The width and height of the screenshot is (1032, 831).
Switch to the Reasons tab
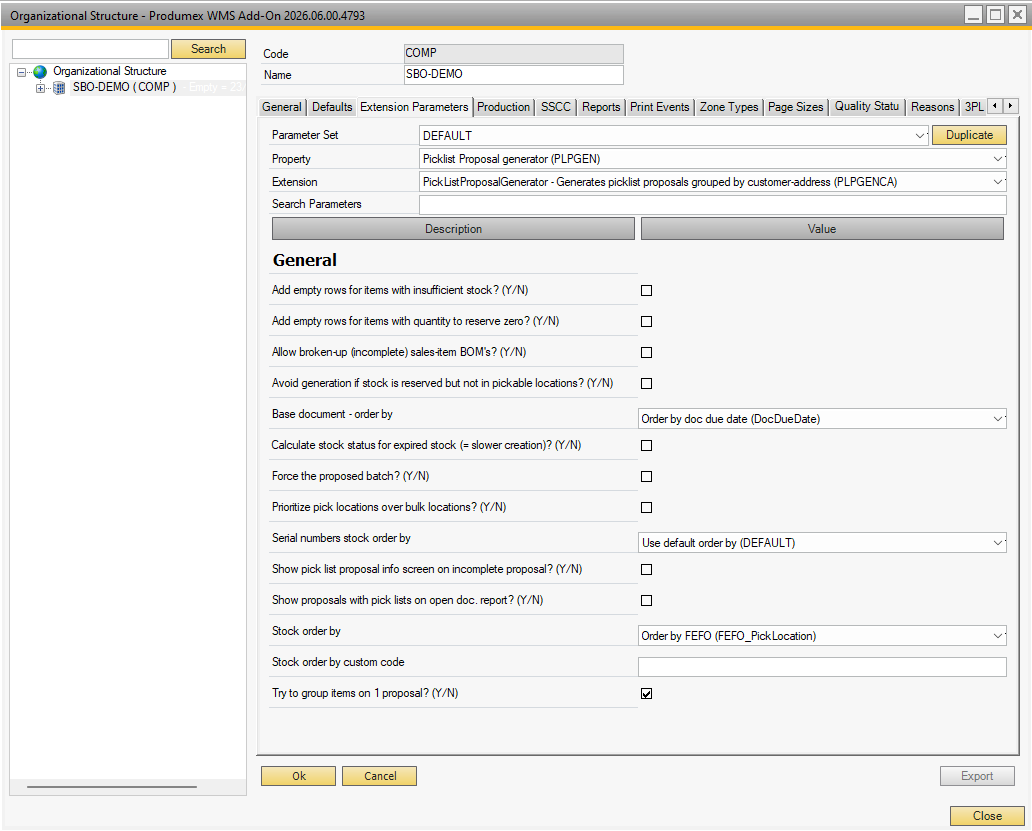pos(932,107)
